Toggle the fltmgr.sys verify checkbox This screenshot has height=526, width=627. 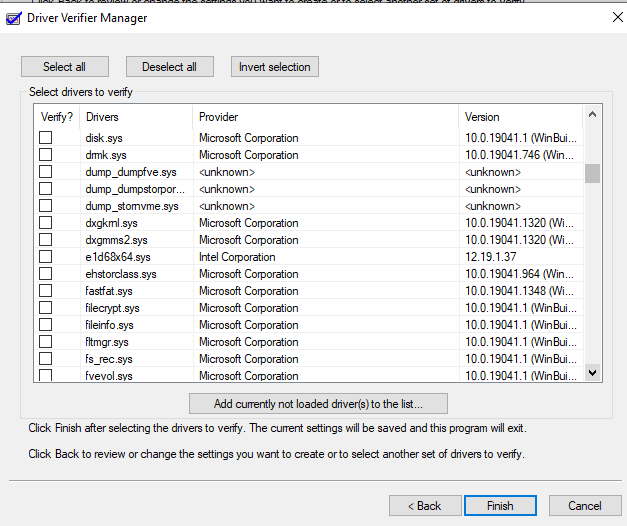coord(45,342)
